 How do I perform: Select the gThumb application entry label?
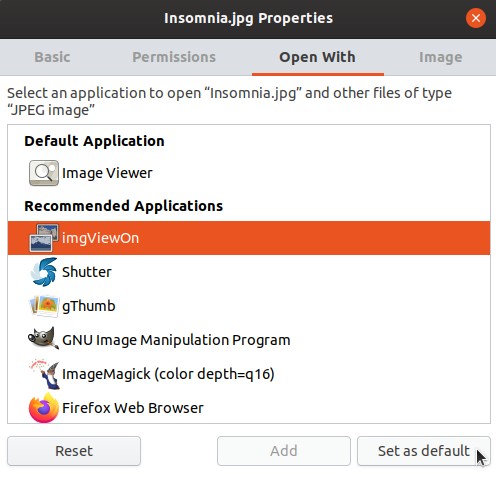(x=89, y=306)
